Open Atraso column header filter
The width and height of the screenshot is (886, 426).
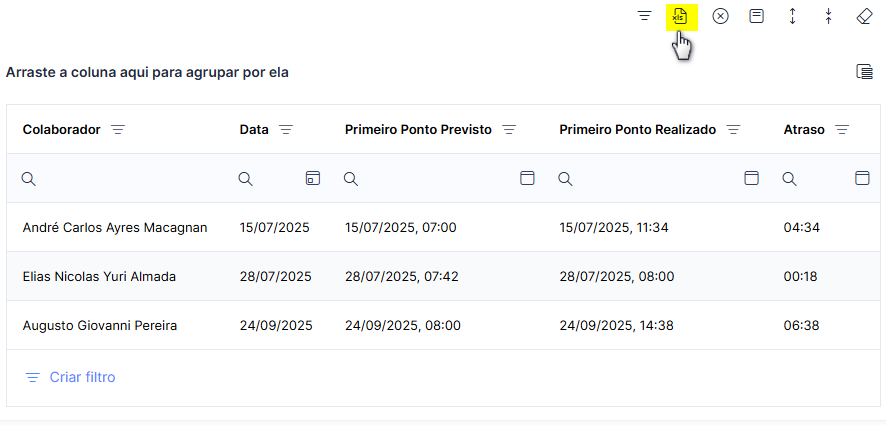[x=842, y=130]
